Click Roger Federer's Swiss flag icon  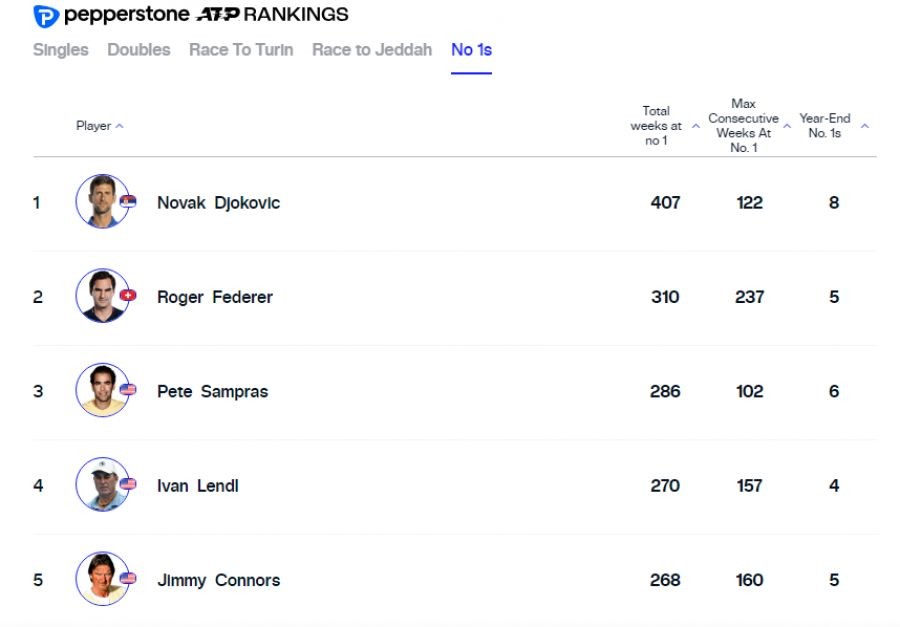point(128,296)
